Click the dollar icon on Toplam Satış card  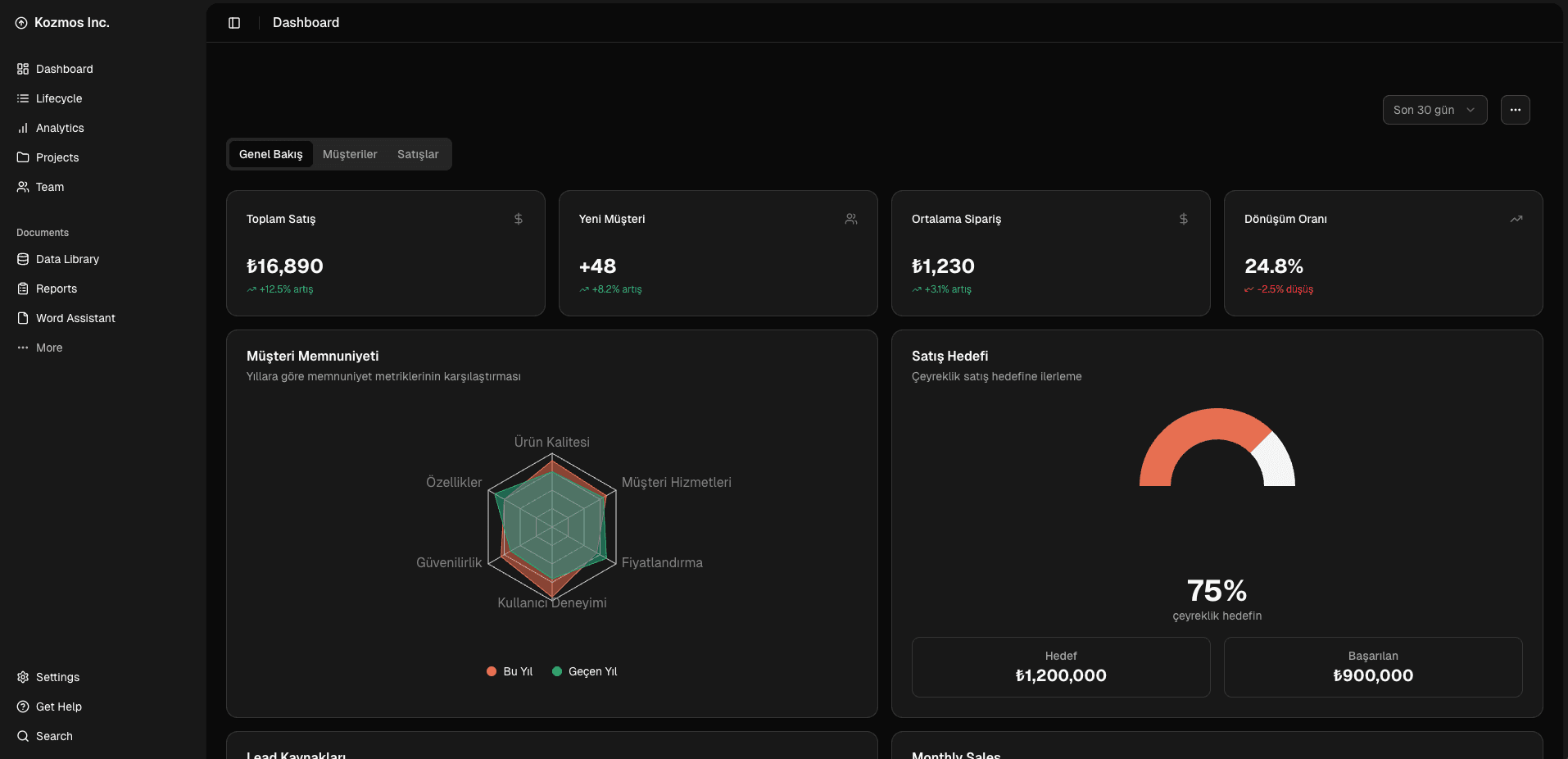point(519,219)
